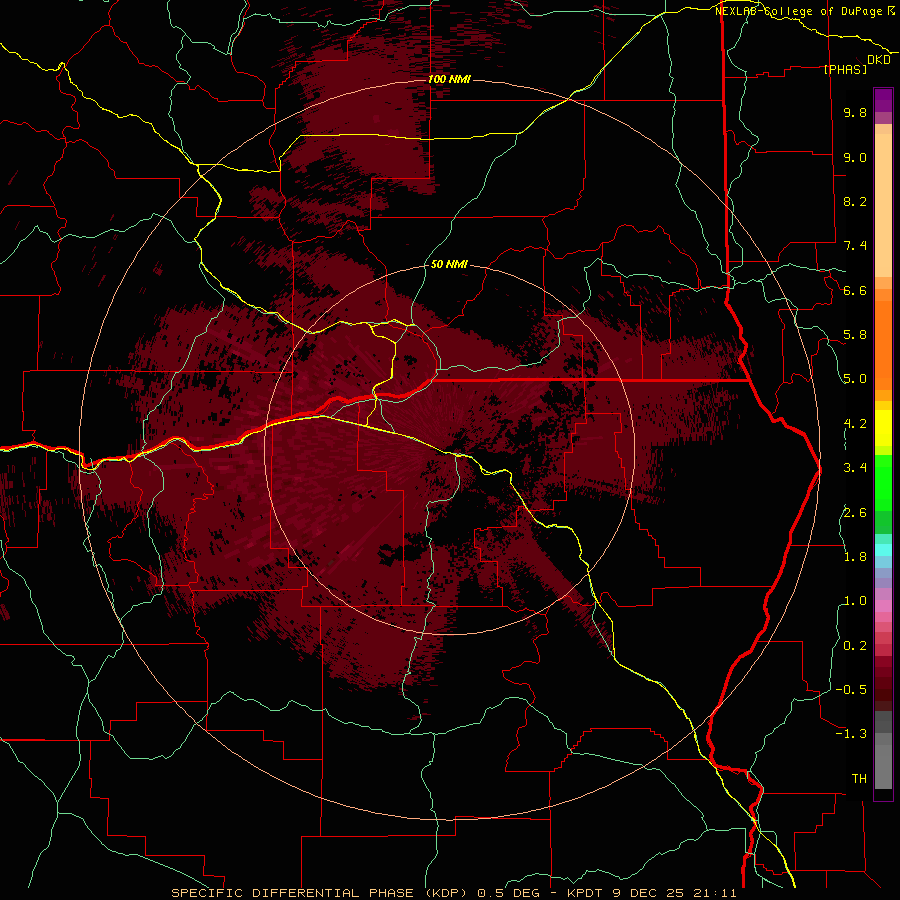Click the purple top segment of the color bar
Viewport: 900px width, 900px height.
(x=883, y=100)
